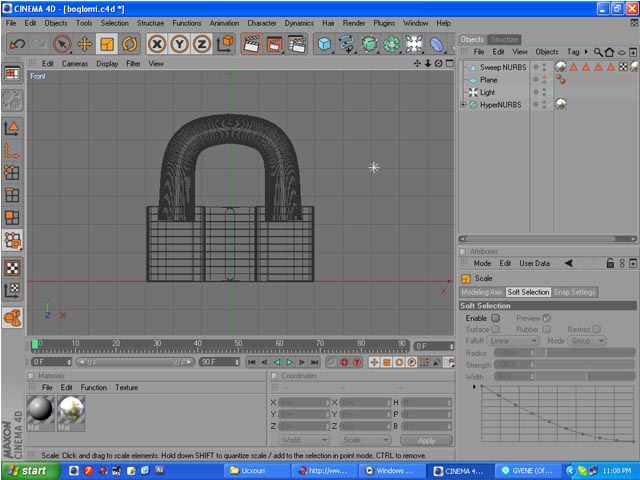Open viewport Cameras menu
This screenshot has width=640, height=480.
(75, 64)
